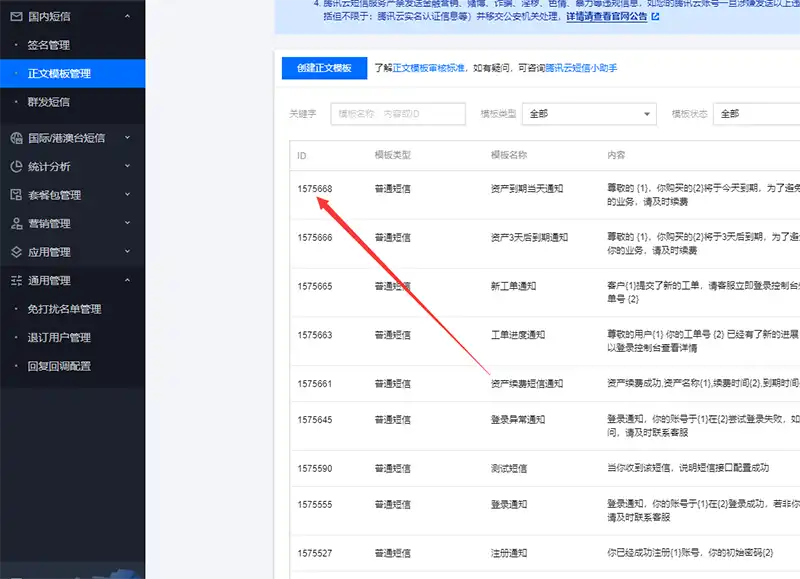Expand the 统计分析 chevron arrow

(127, 166)
